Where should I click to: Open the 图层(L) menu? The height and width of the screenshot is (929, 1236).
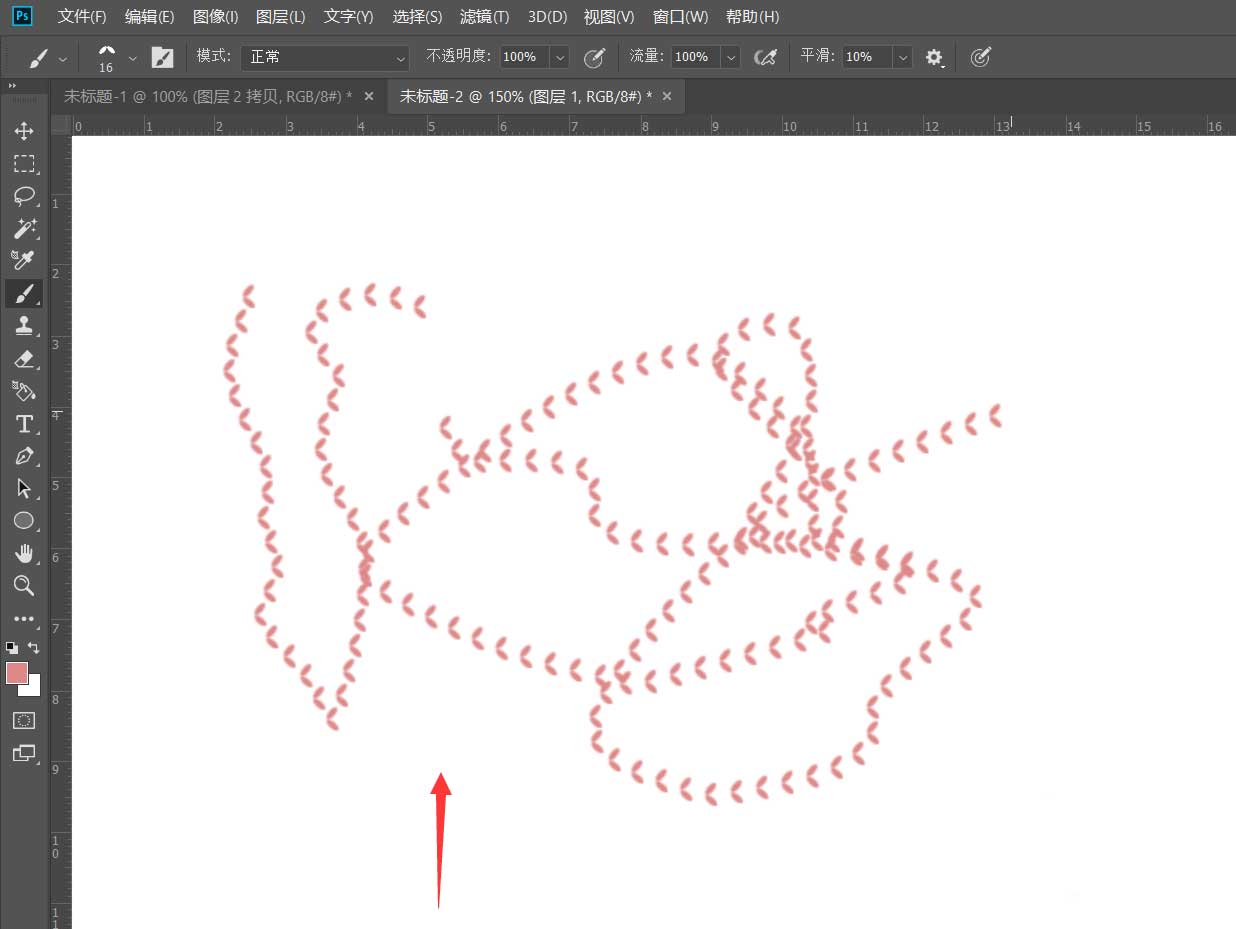pyautogui.click(x=280, y=17)
